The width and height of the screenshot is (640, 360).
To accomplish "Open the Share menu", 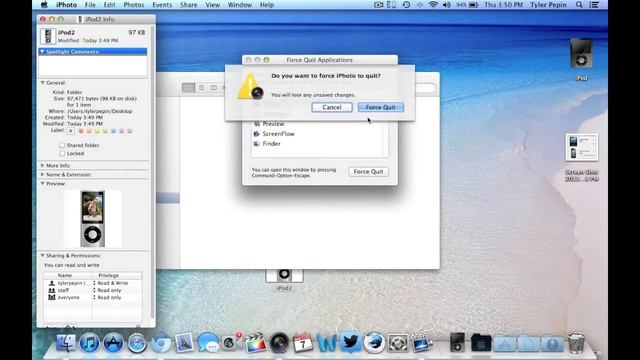I will [x=189, y=5].
